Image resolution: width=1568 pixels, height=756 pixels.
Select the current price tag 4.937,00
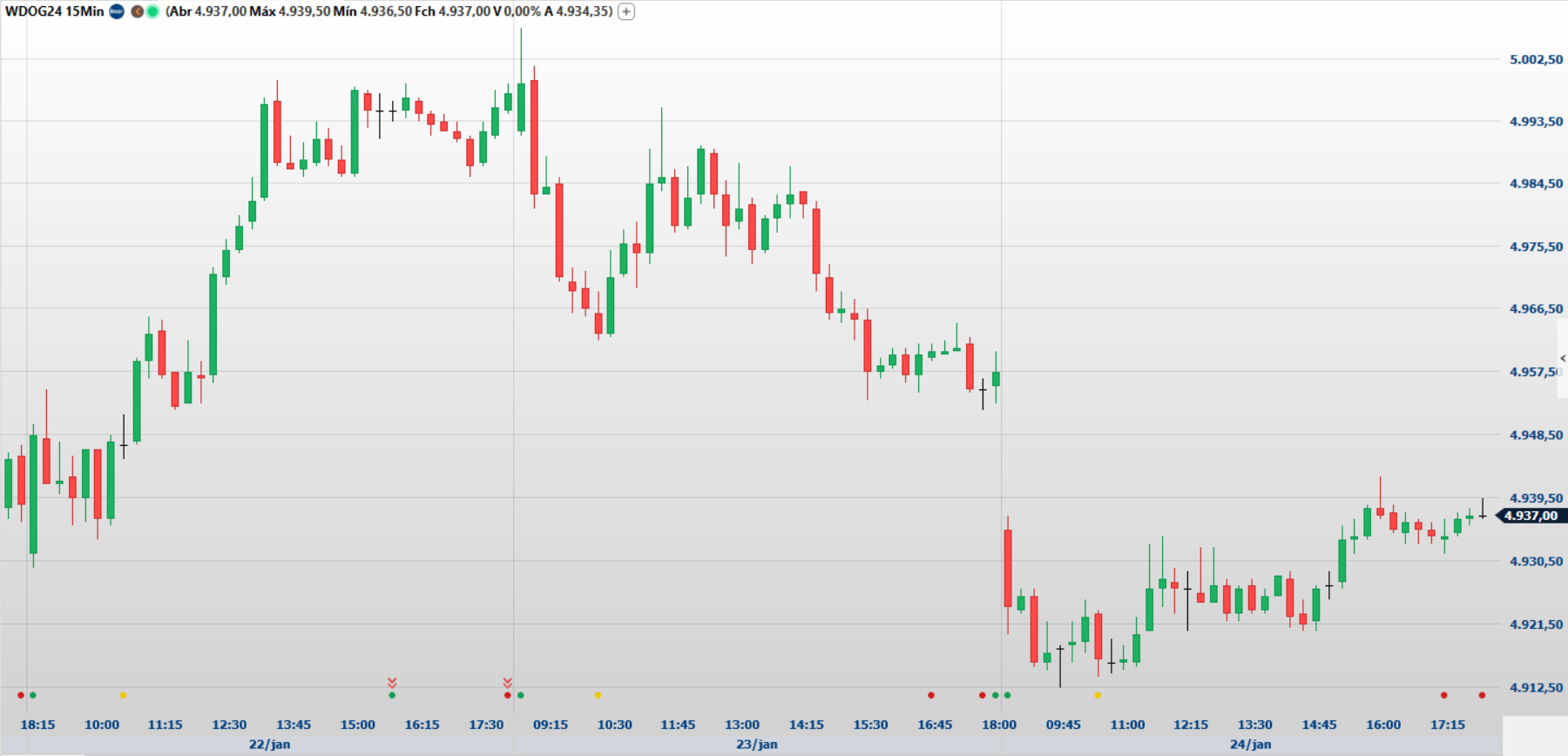click(1531, 516)
